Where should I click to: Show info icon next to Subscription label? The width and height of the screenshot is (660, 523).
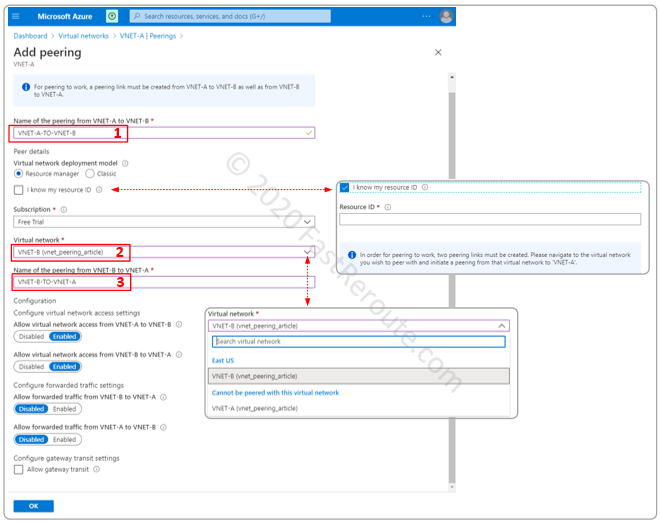(64, 210)
